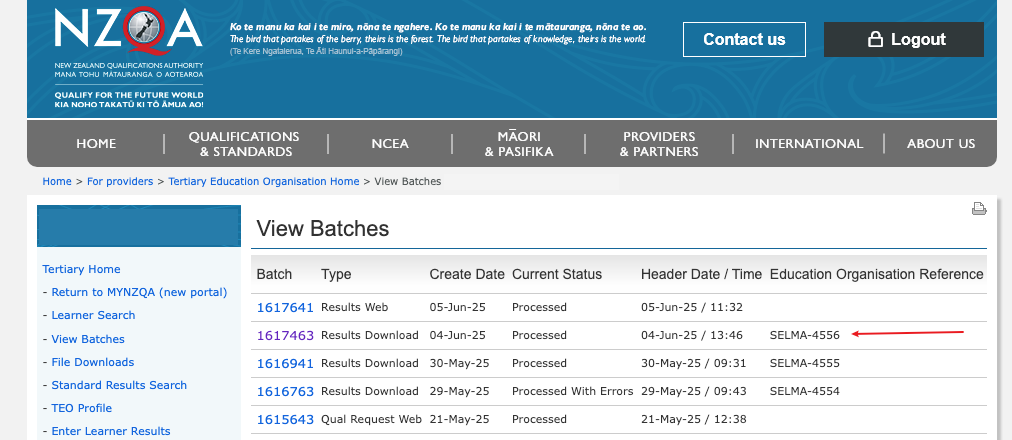
Task: Open batch 1615643
Action: coord(285,419)
